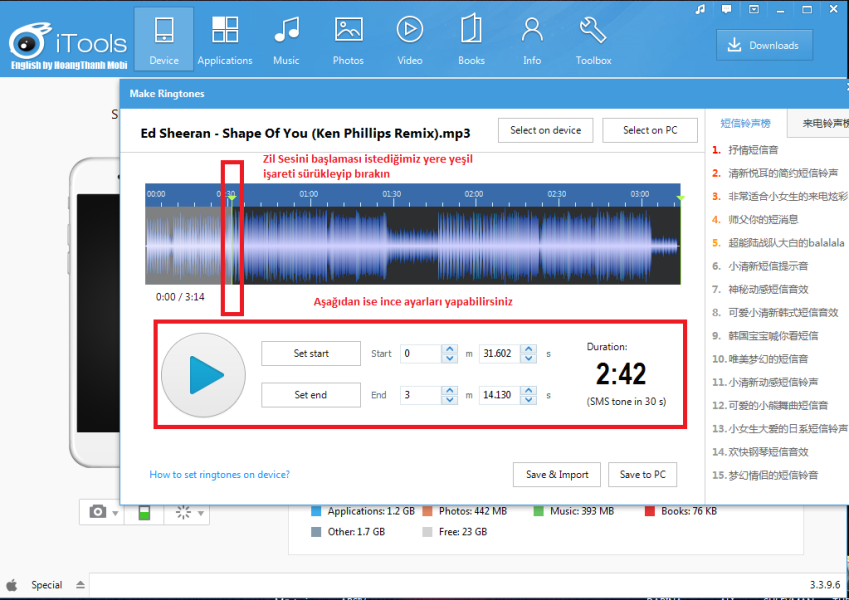Viewport: 849px width, 600px height.
Task: Play the ringtone preview
Action: [203, 374]
